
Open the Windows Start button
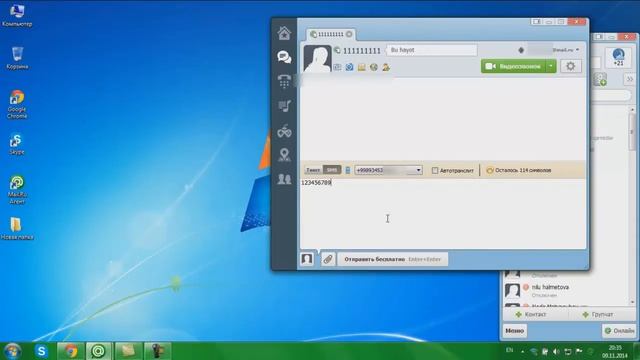coord(12,351)
